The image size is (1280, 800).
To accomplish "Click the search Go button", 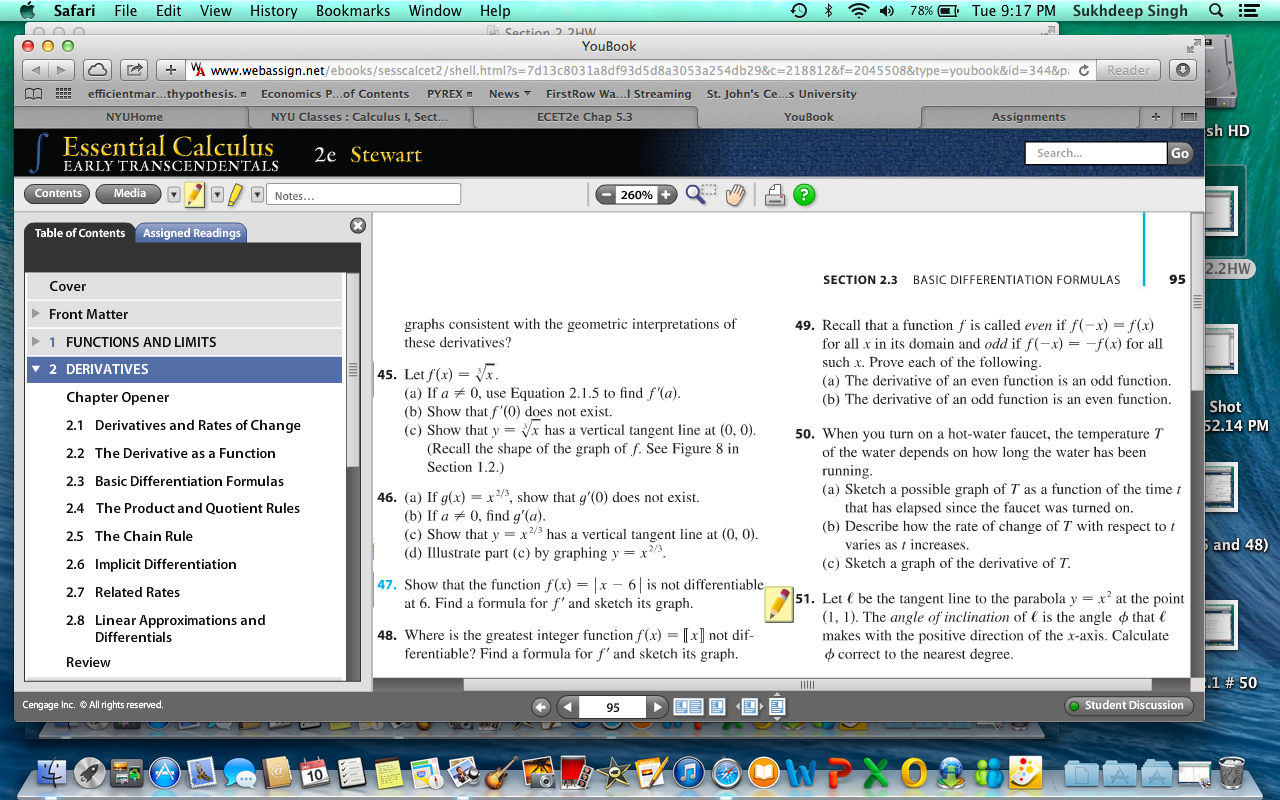I will (1180, 153).
